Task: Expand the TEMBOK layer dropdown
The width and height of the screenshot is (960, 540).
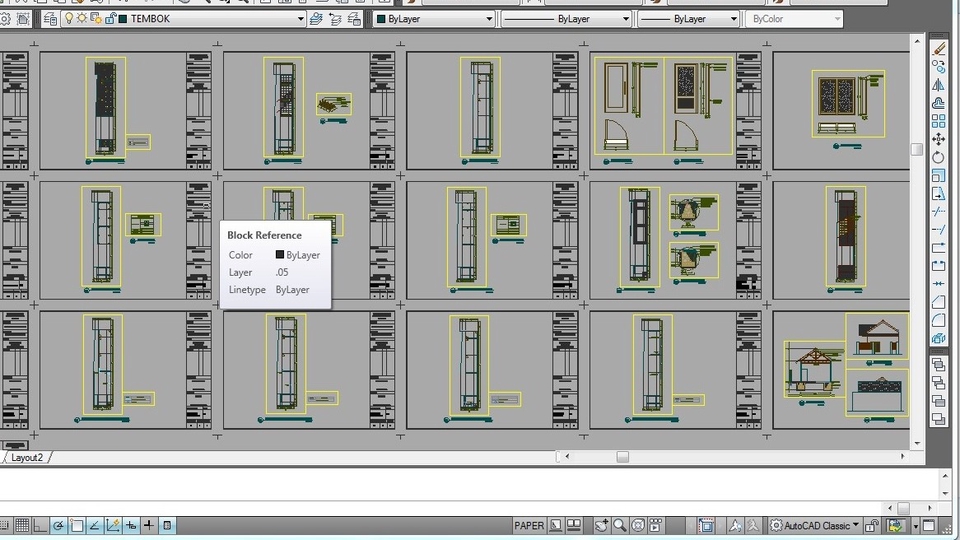Action: pyautogui.click(x=301, y=19)
